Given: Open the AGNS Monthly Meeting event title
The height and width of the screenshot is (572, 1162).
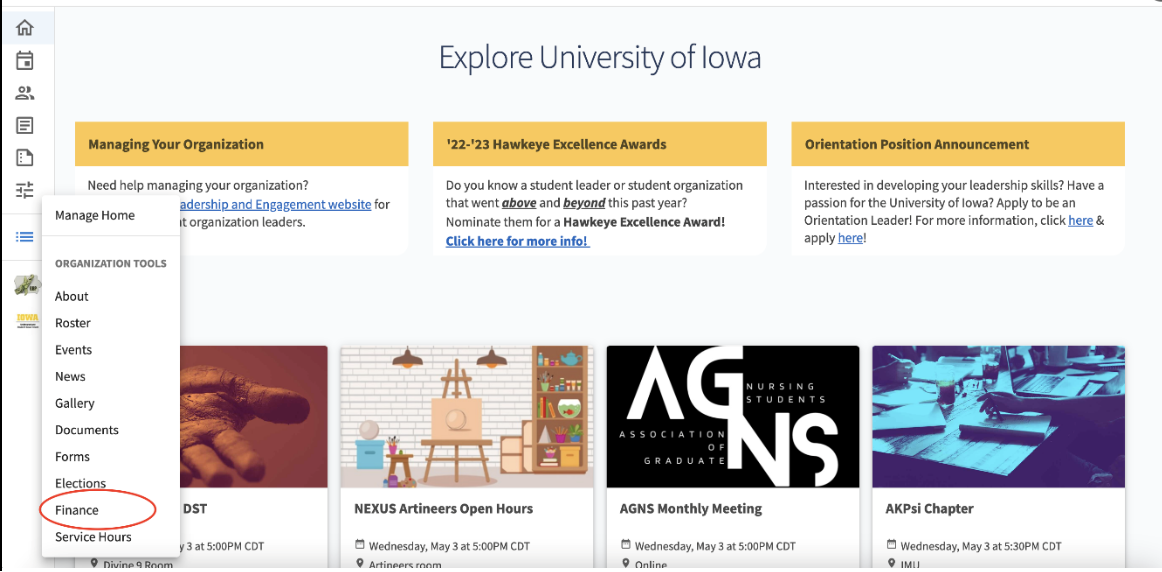Looking at the screenshot, I should tap(691, 509).
